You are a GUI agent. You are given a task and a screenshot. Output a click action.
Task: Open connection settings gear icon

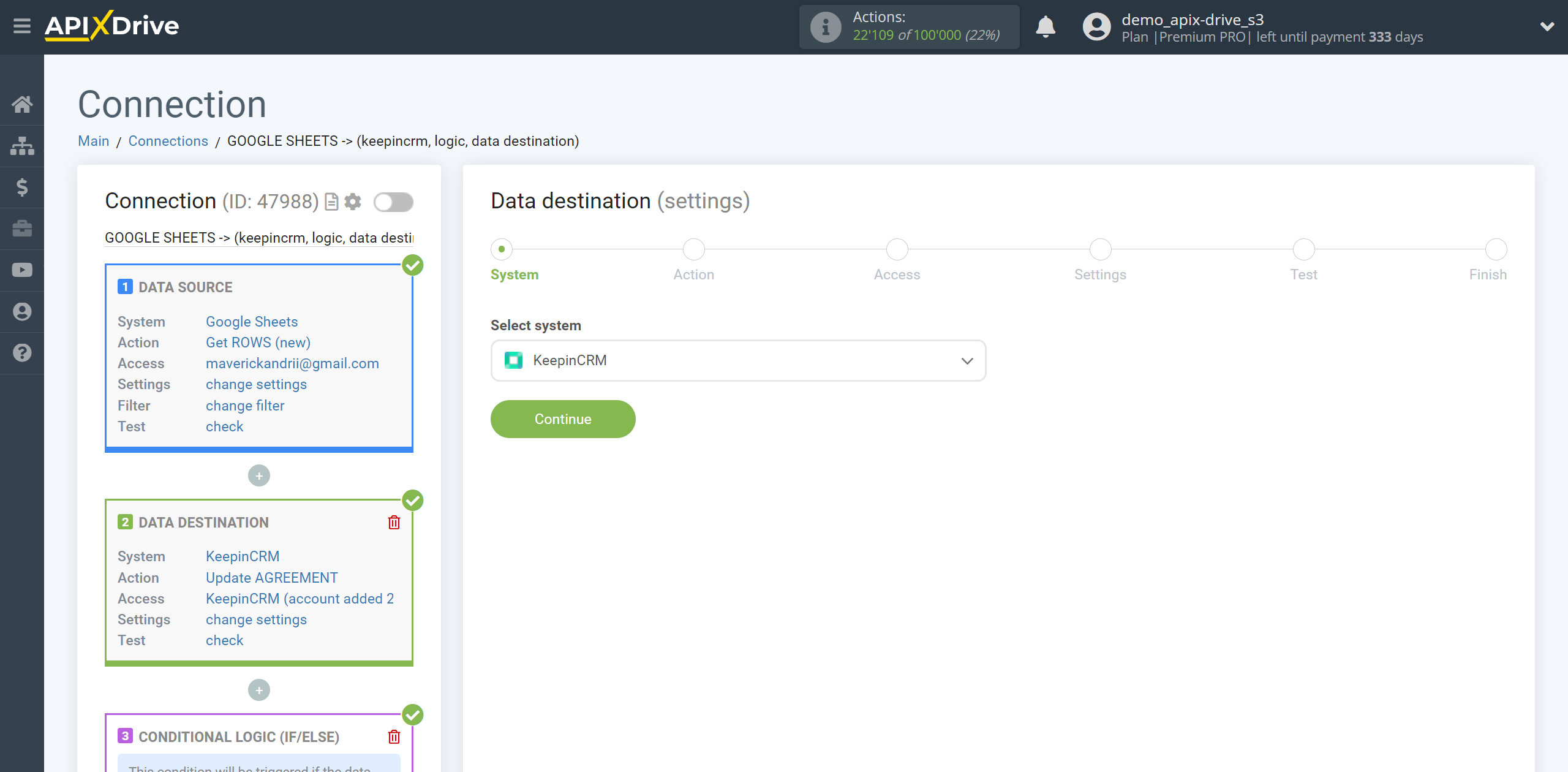[353, 202]
